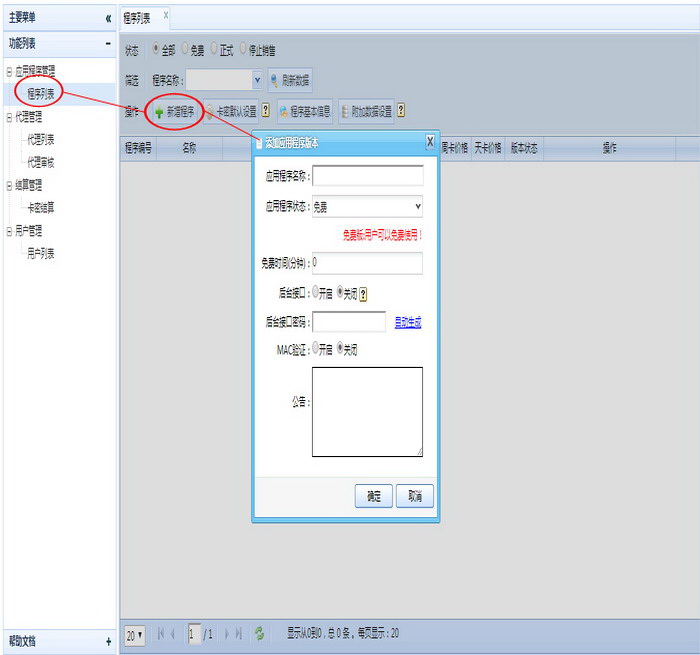Image resolution: width=700 pixels, height=655 pixels.
Task: Open 卡密结算 in the sidebar tree
Action: (41, 208)
